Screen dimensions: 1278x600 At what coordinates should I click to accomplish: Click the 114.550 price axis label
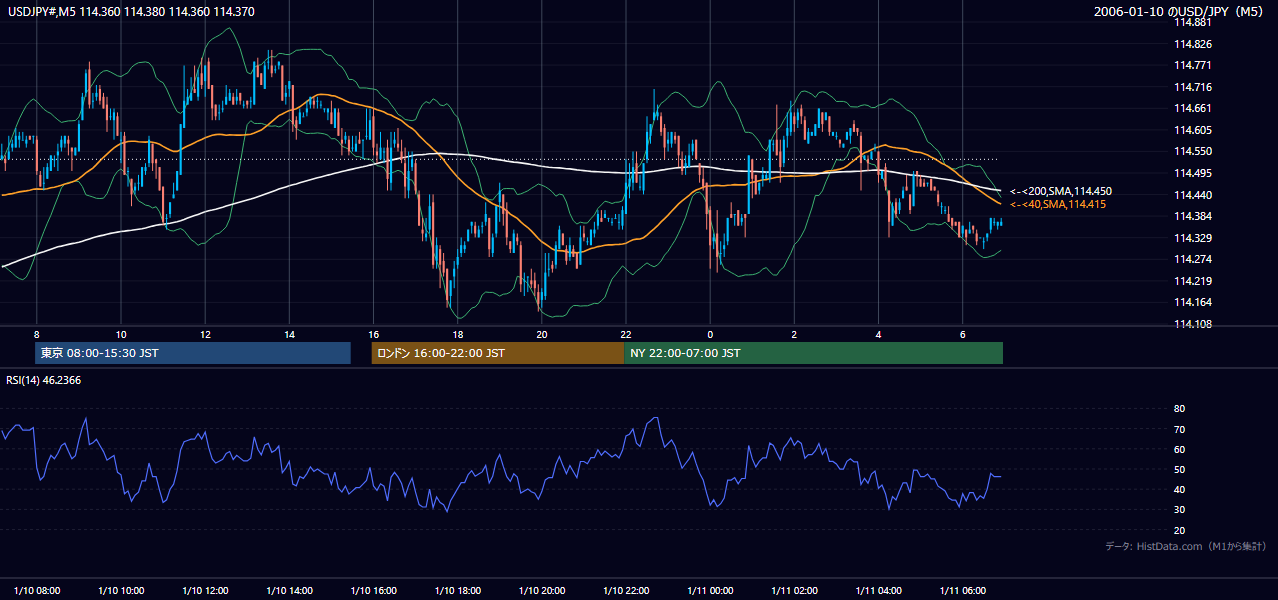[x=1192, y=151]
